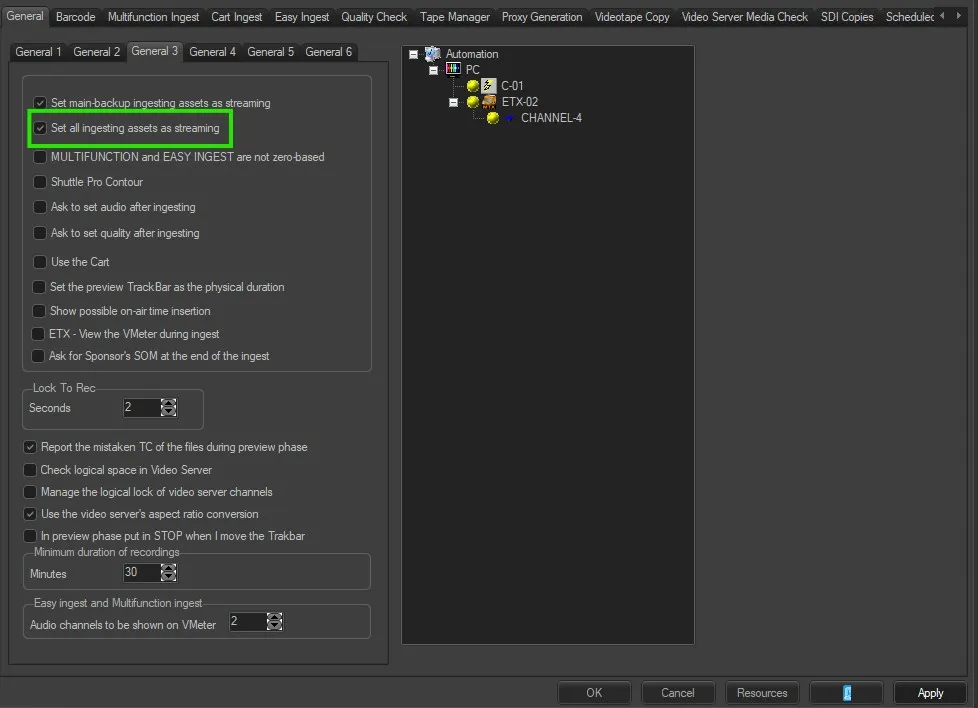Viewport: 978px width, 708px height.
Task: Open the General 4 sub-tab
Action: coord(212,52)
